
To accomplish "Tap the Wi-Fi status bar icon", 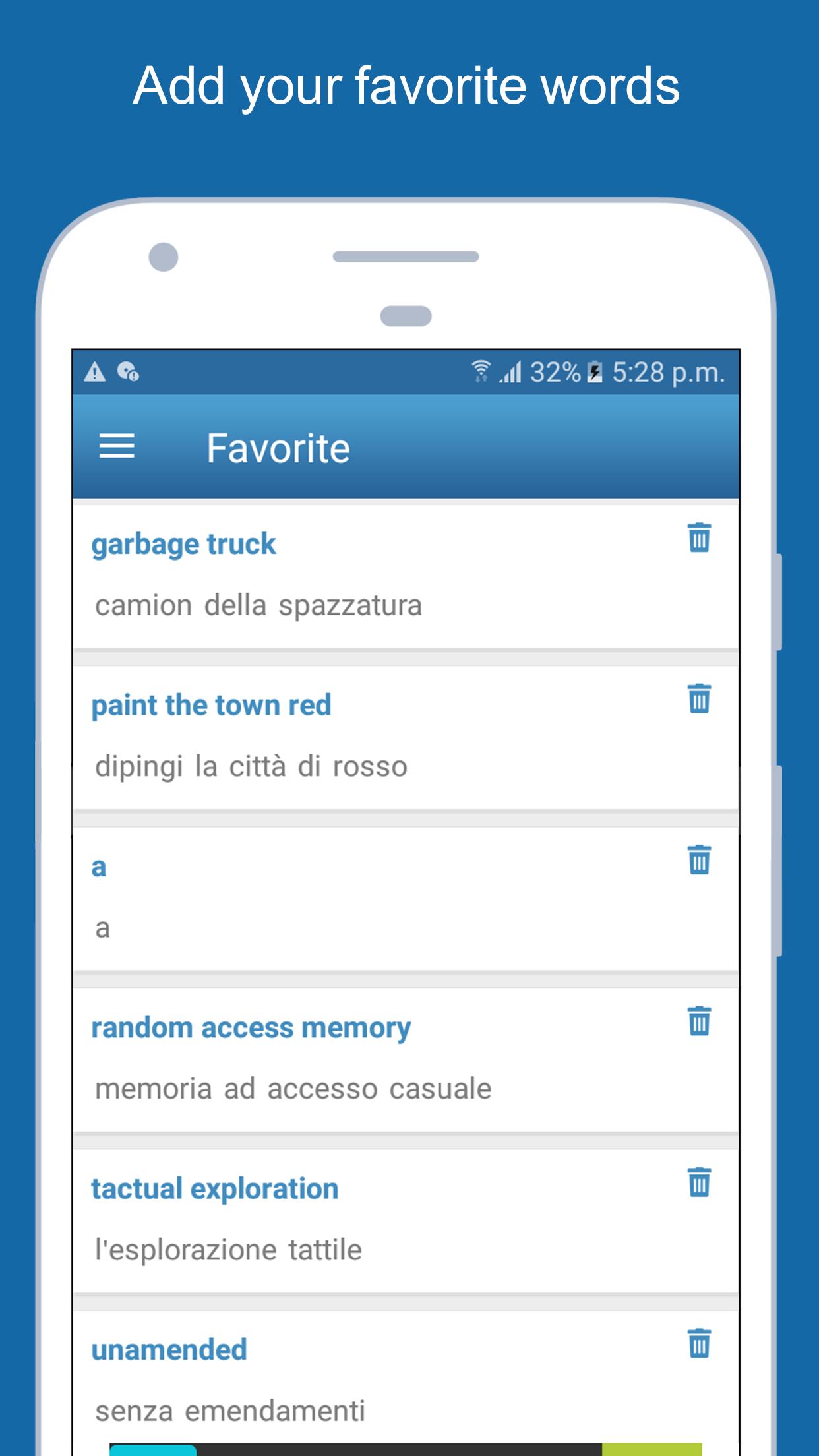I will tap(481, 372).
